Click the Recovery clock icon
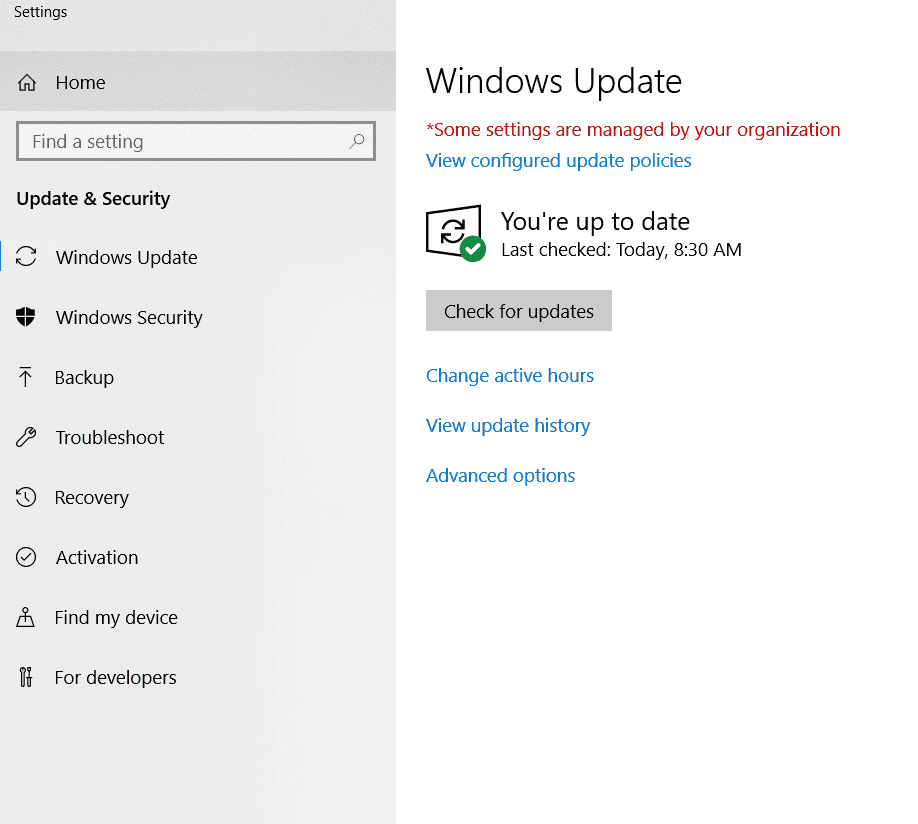918x824 pixels. pyautogui.click(x=27, y=497)
